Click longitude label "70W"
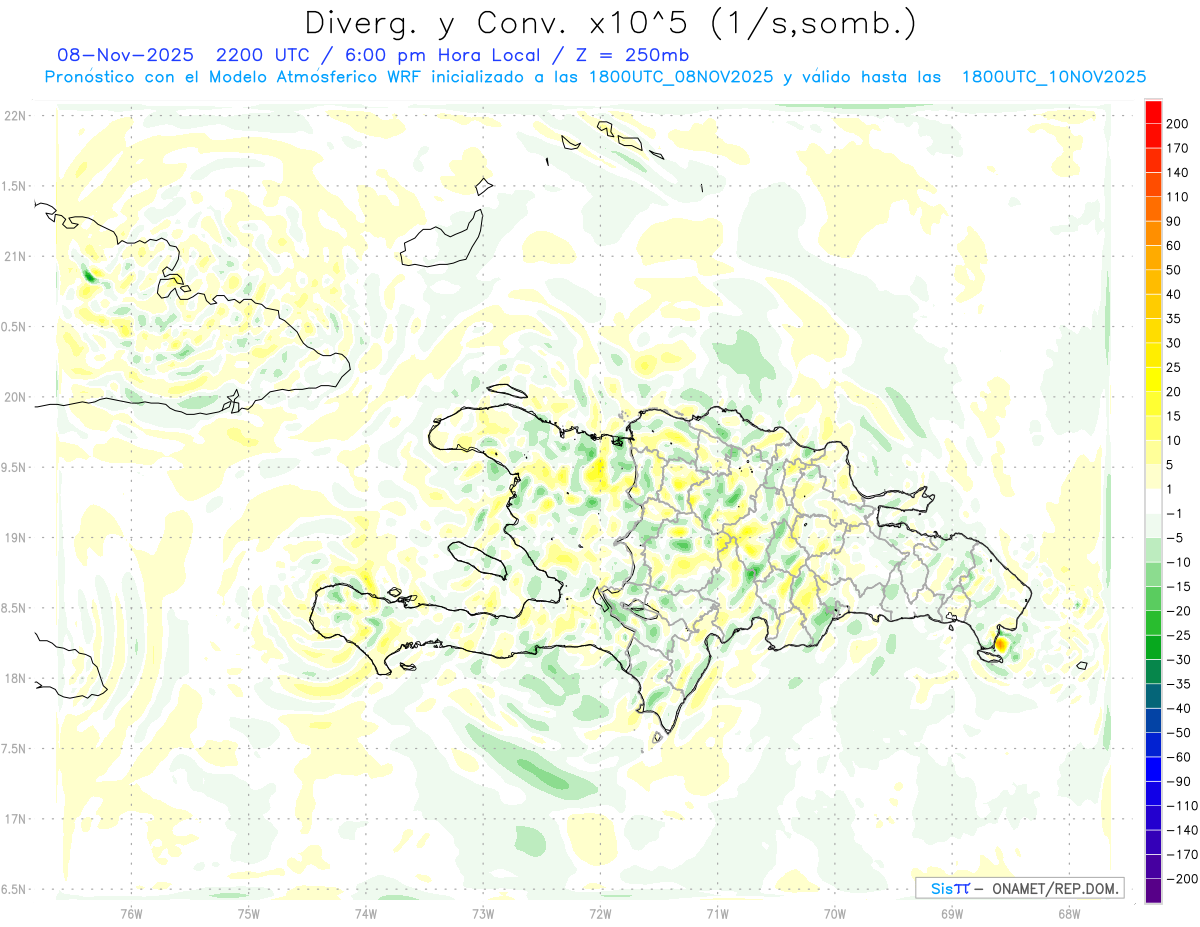The width and height of the screenshot is (1200, 927). tap(835, 913)
